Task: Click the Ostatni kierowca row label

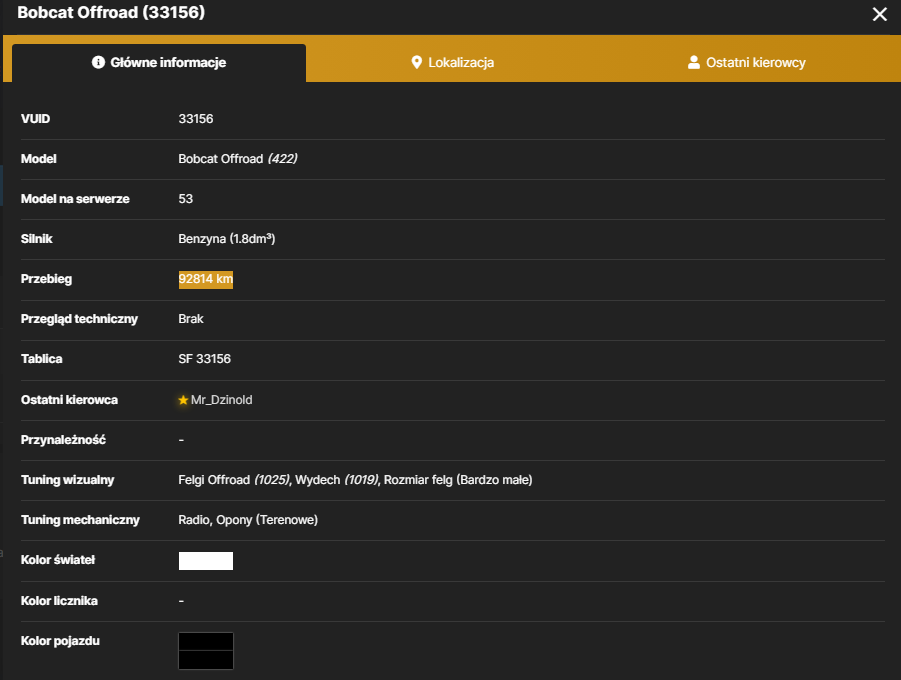Action: click(70, 400)
